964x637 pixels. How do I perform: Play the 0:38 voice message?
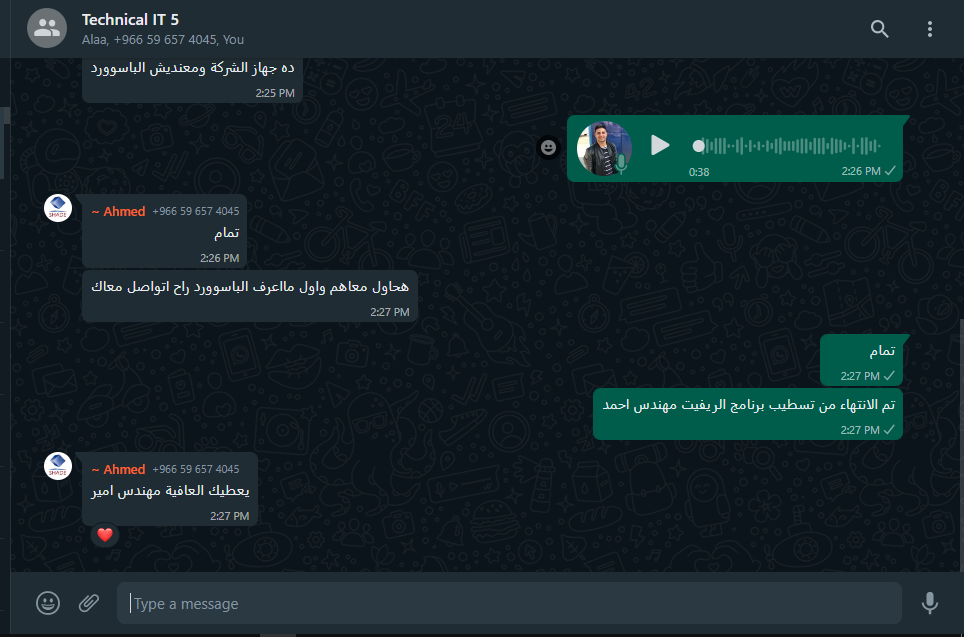(660, 146)
